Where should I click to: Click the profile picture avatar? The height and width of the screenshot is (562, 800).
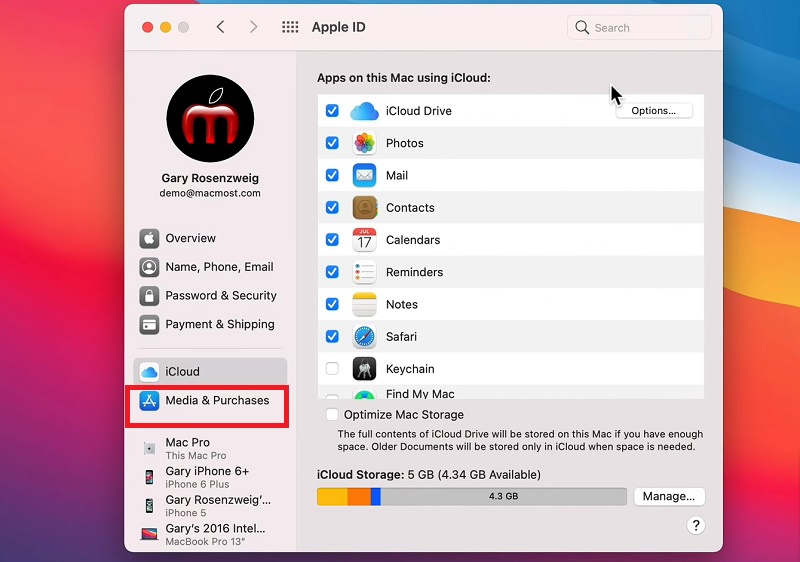210,118
